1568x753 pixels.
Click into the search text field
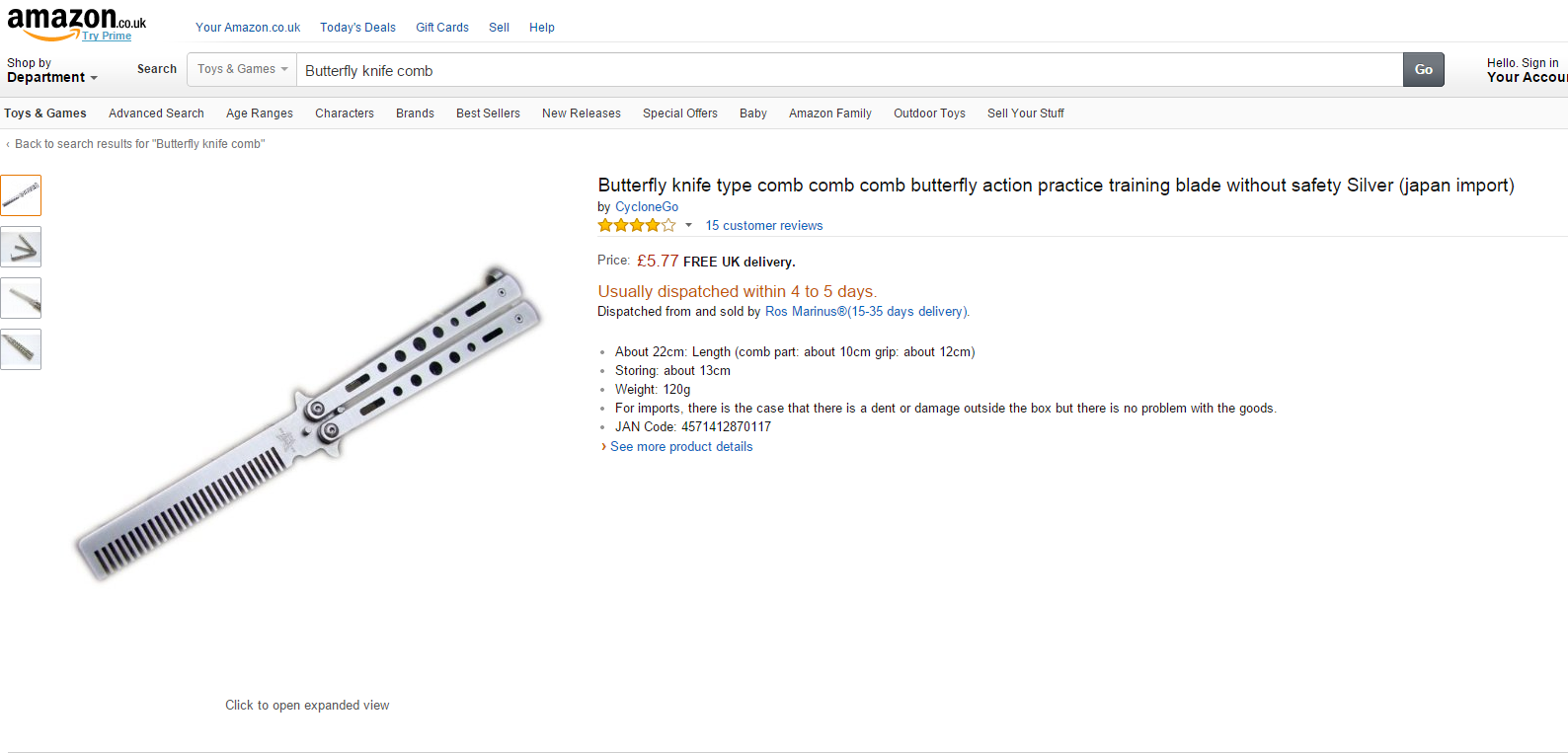849,70
